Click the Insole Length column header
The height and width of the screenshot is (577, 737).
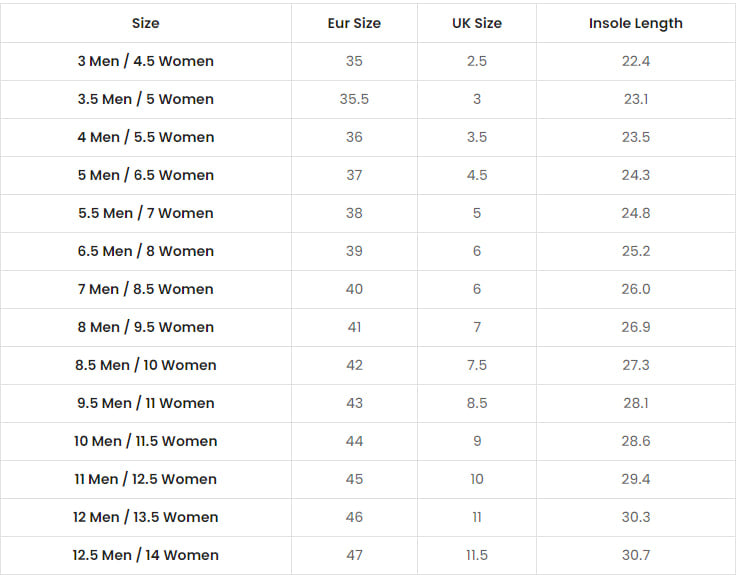pyautogui.click(x=636, y=23)
